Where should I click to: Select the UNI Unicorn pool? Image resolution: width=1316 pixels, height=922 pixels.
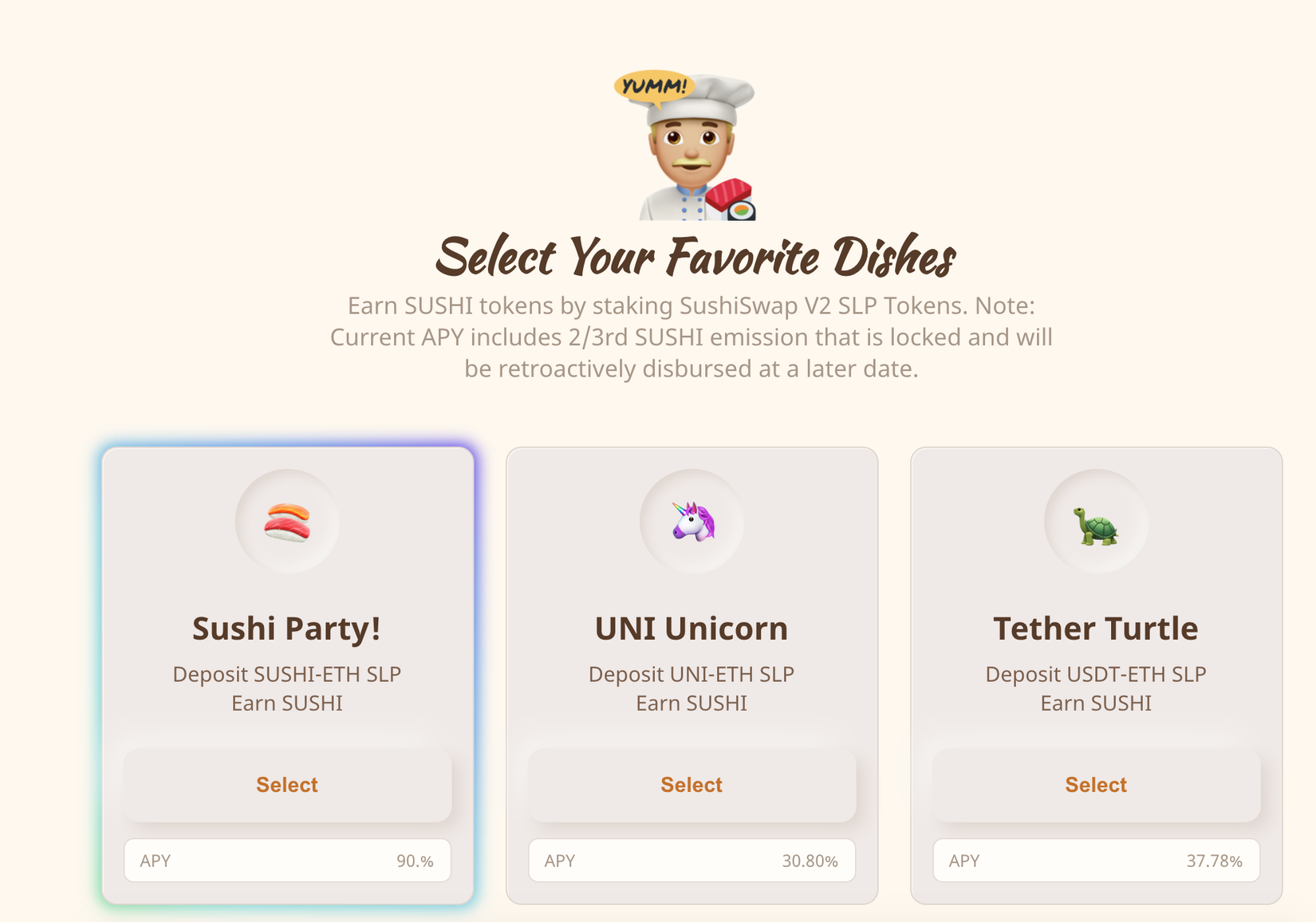click(691, 785)
